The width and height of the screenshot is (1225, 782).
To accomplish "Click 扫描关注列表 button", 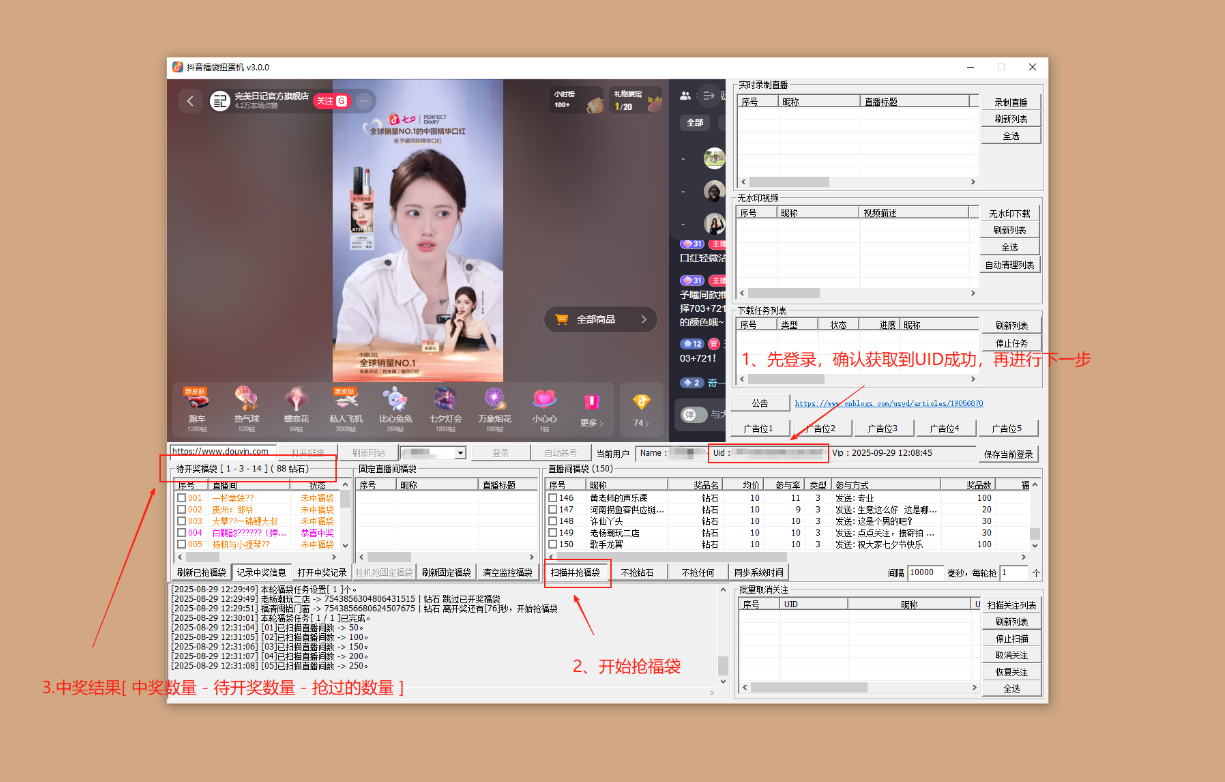I will (1010, 605).
